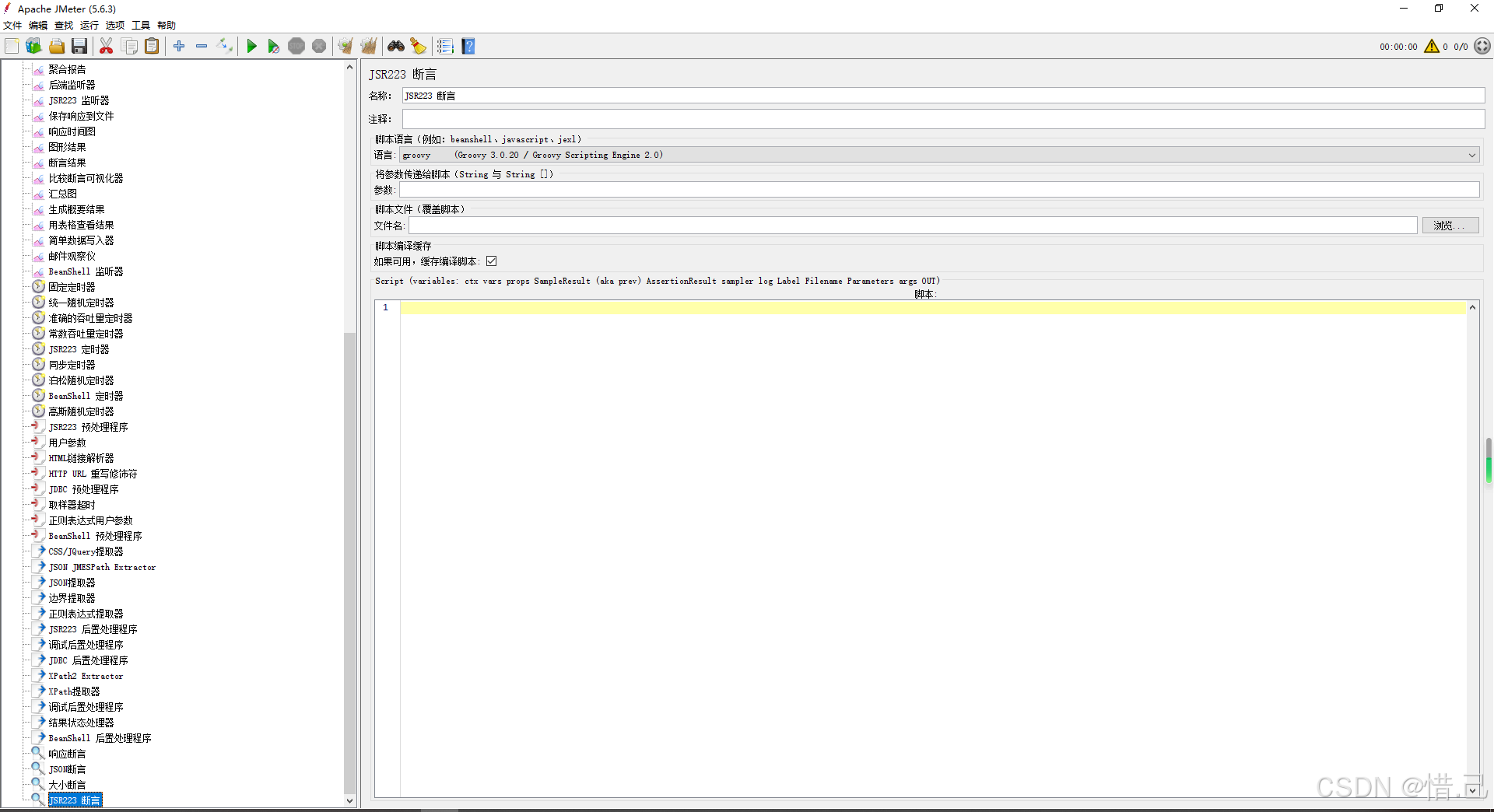Select 用户参数 tree item
This screenshot has width=1494, height=812.
[x=67, y=443]
